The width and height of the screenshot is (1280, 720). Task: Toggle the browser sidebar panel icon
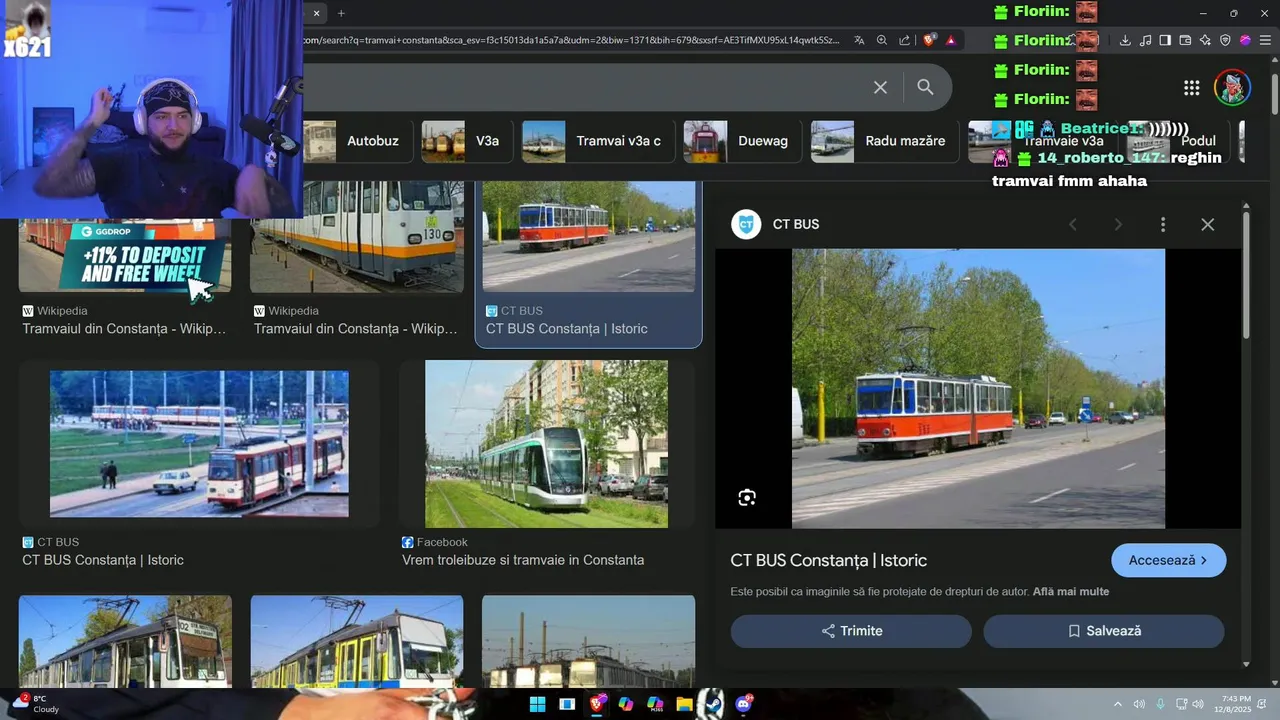tap(1165, 40)
